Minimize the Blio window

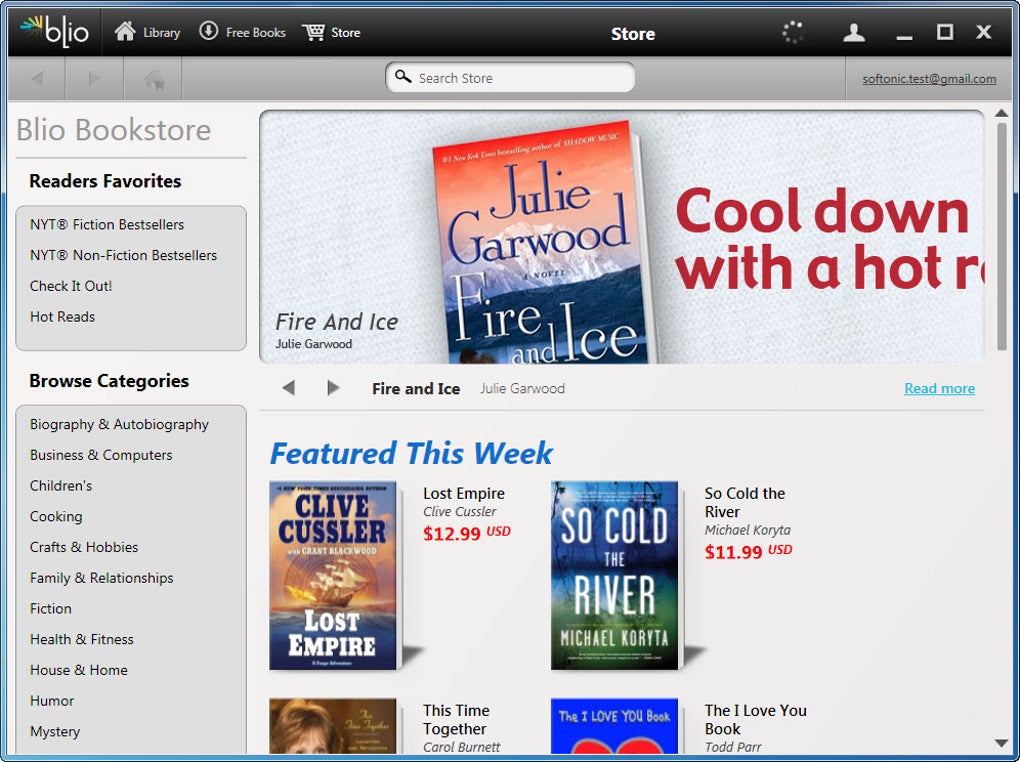click(904, 37)
